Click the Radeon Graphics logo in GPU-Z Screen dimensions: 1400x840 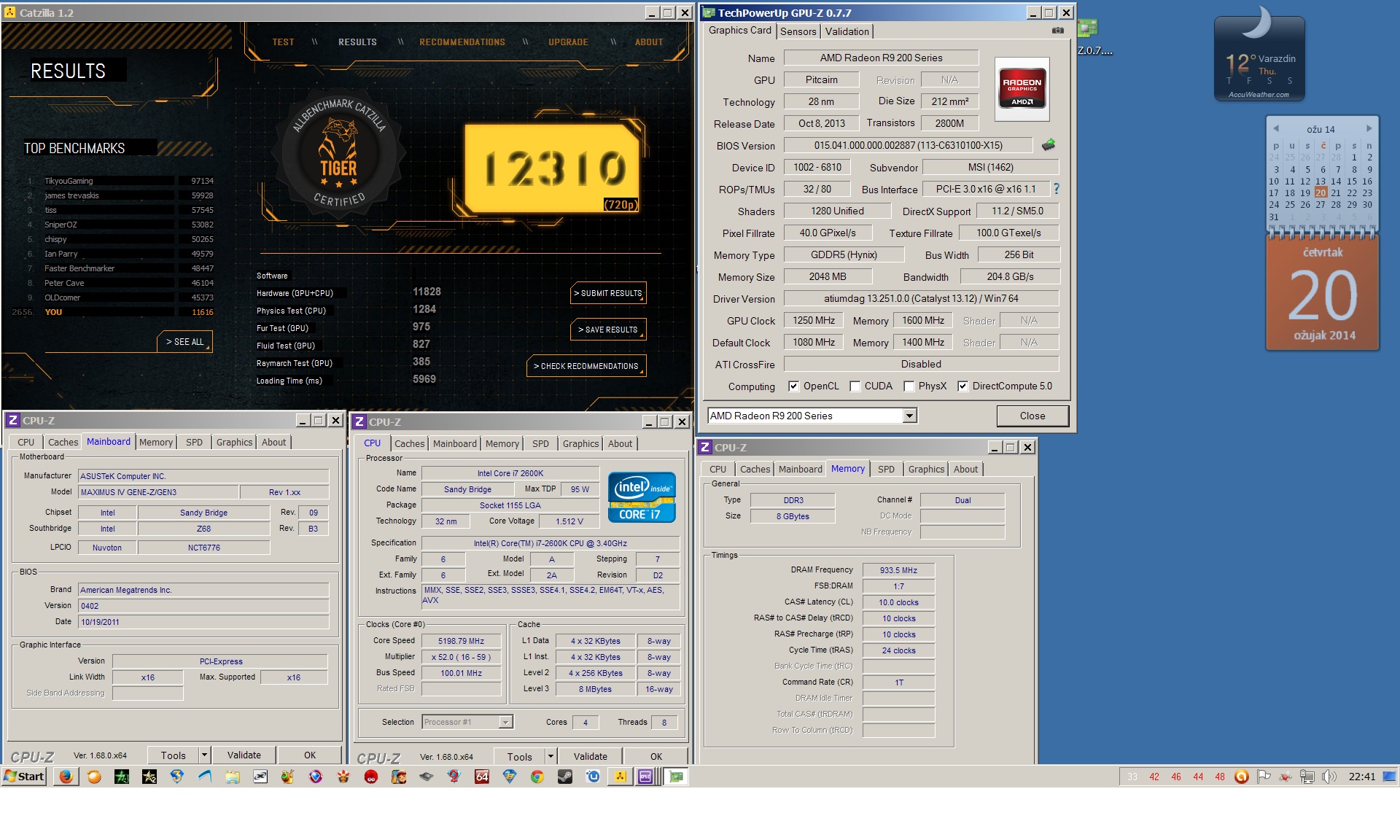pos(1022,89)
